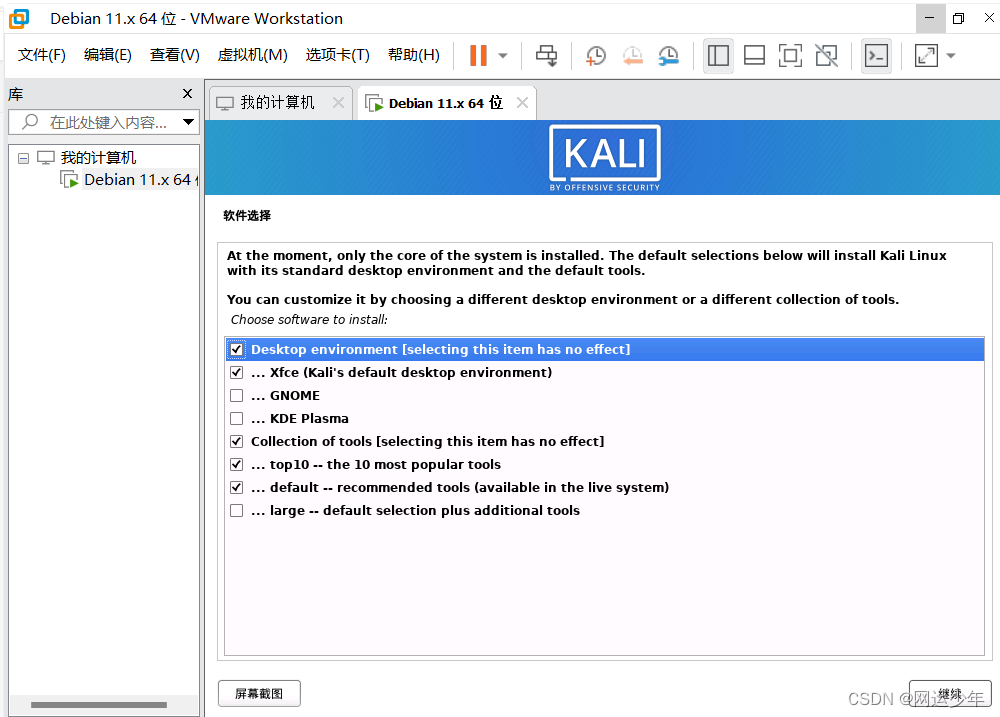The height and width of the screenshot is (717, 1000).
Task: Click the library panel horizontal scrollbar
Action: (99, 705)
